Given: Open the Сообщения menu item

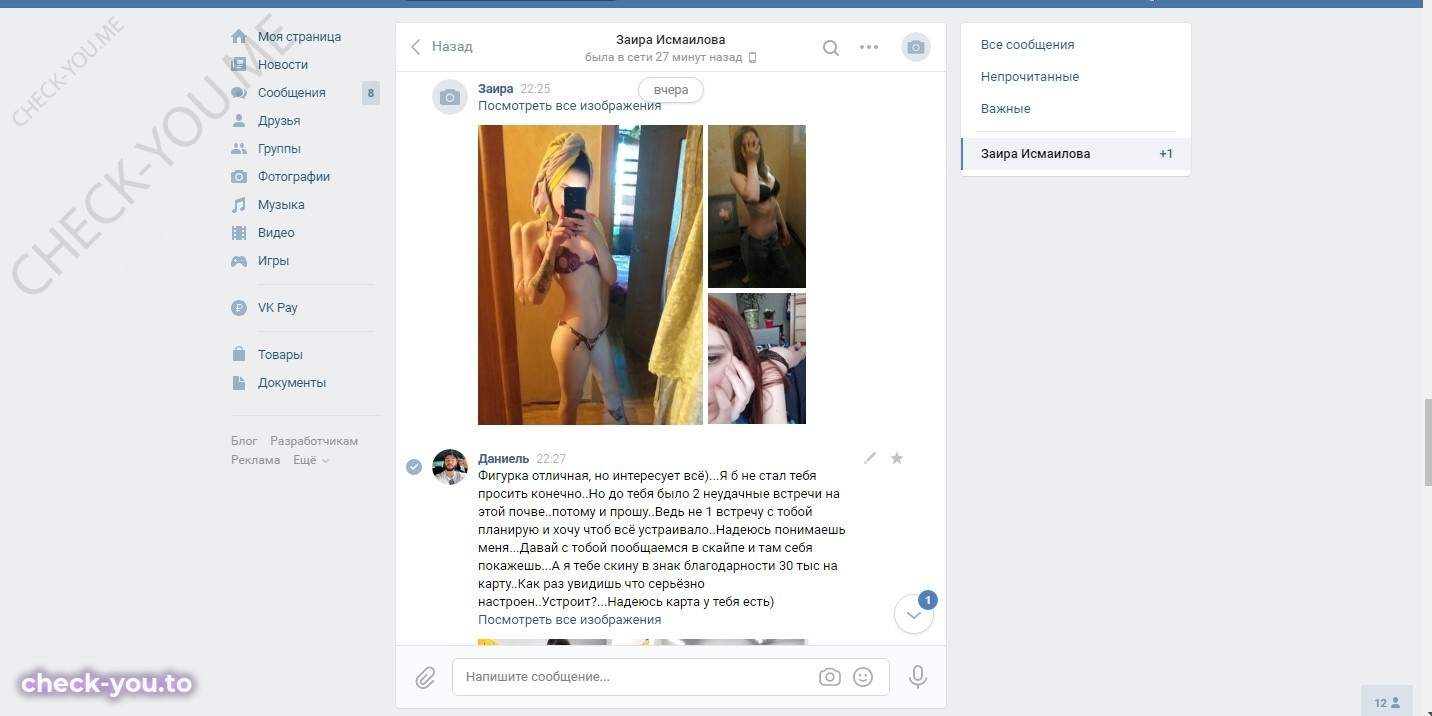Looking at the screenshot, I should tap(292, 93).
